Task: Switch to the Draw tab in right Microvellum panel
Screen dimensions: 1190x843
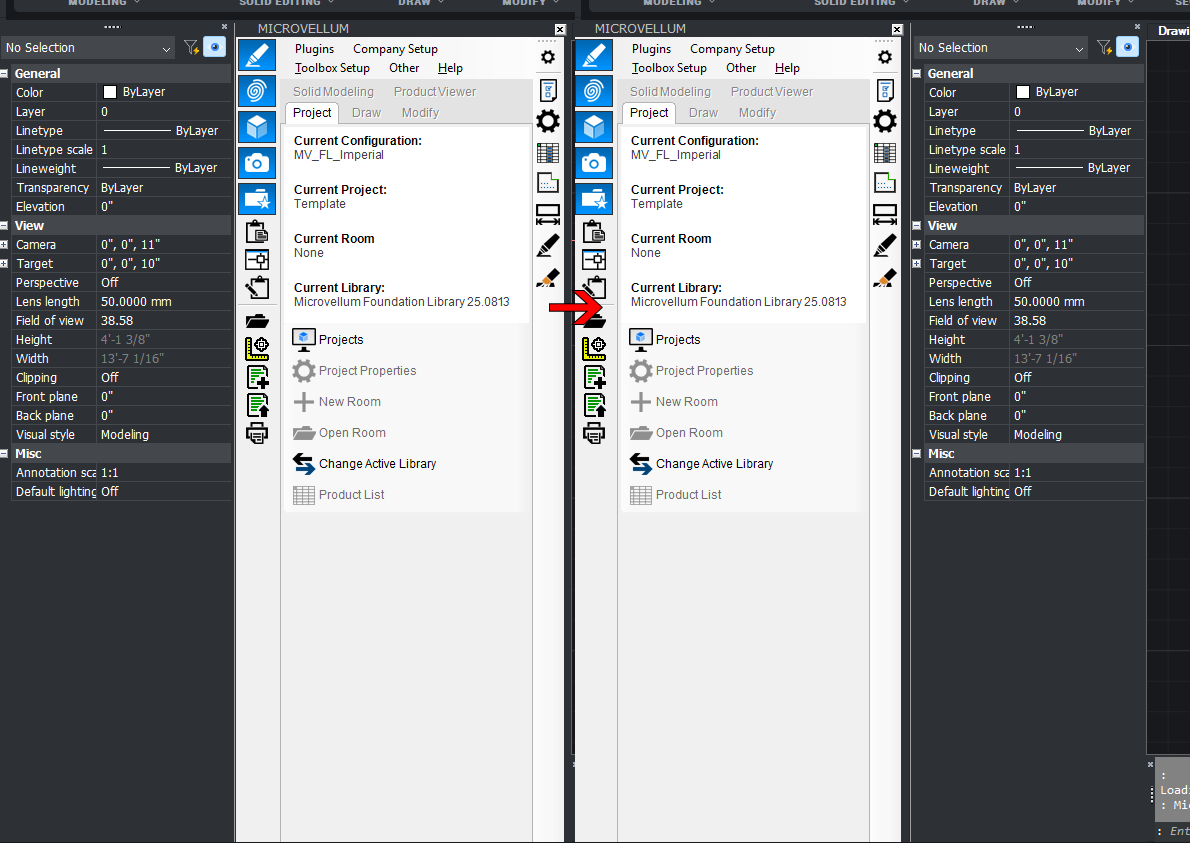Action: [x=703, y=113]
